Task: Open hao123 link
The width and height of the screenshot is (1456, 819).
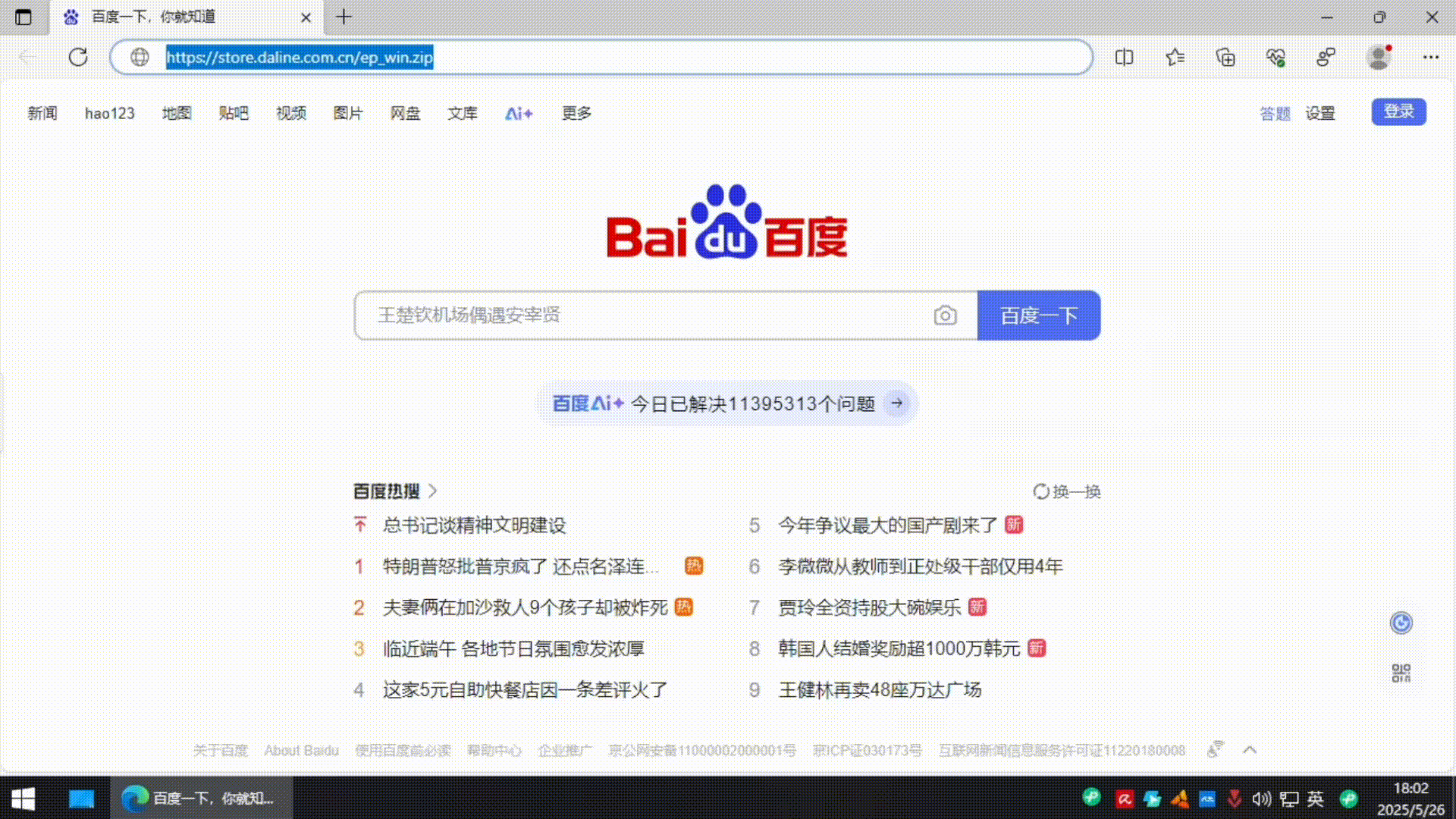Action: coord(110,113)
